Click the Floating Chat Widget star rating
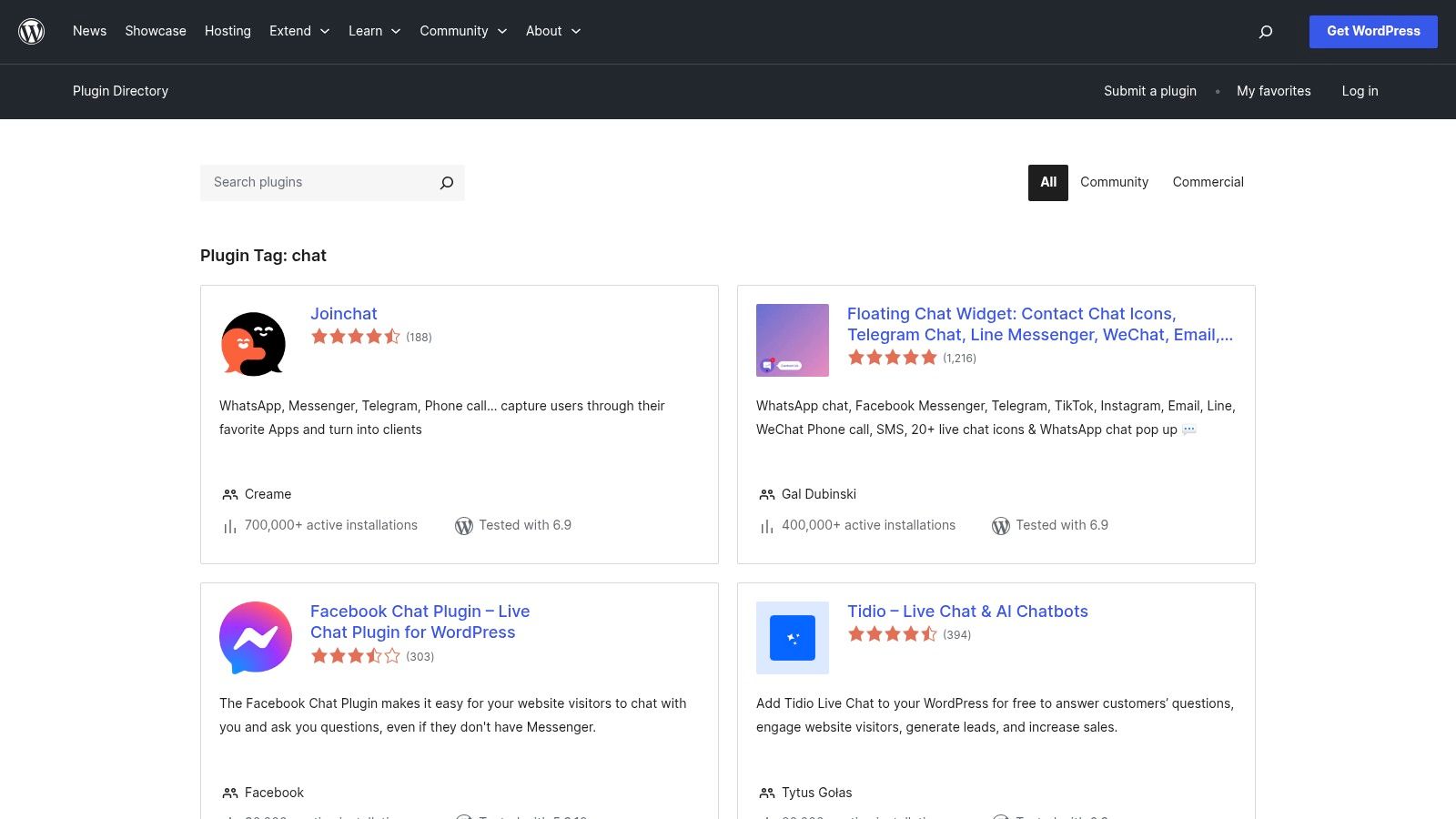Screen dimensions: 1456x819 coord(892,358)
